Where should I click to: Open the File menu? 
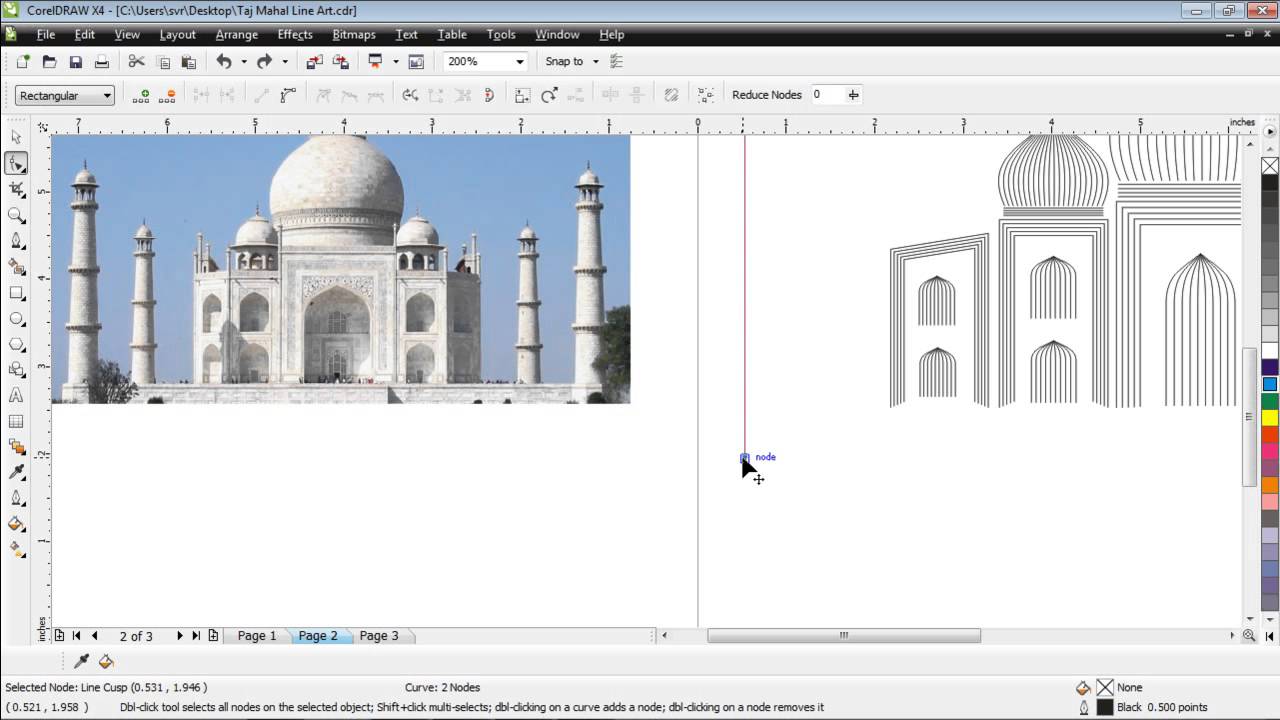click(46, 34)
